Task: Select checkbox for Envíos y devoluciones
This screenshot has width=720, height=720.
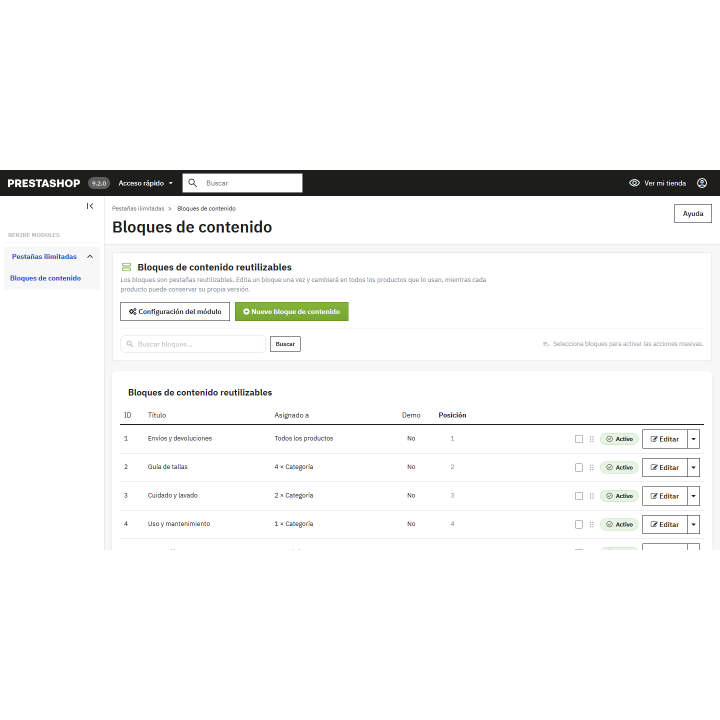Action: click(x=579, y=439)
